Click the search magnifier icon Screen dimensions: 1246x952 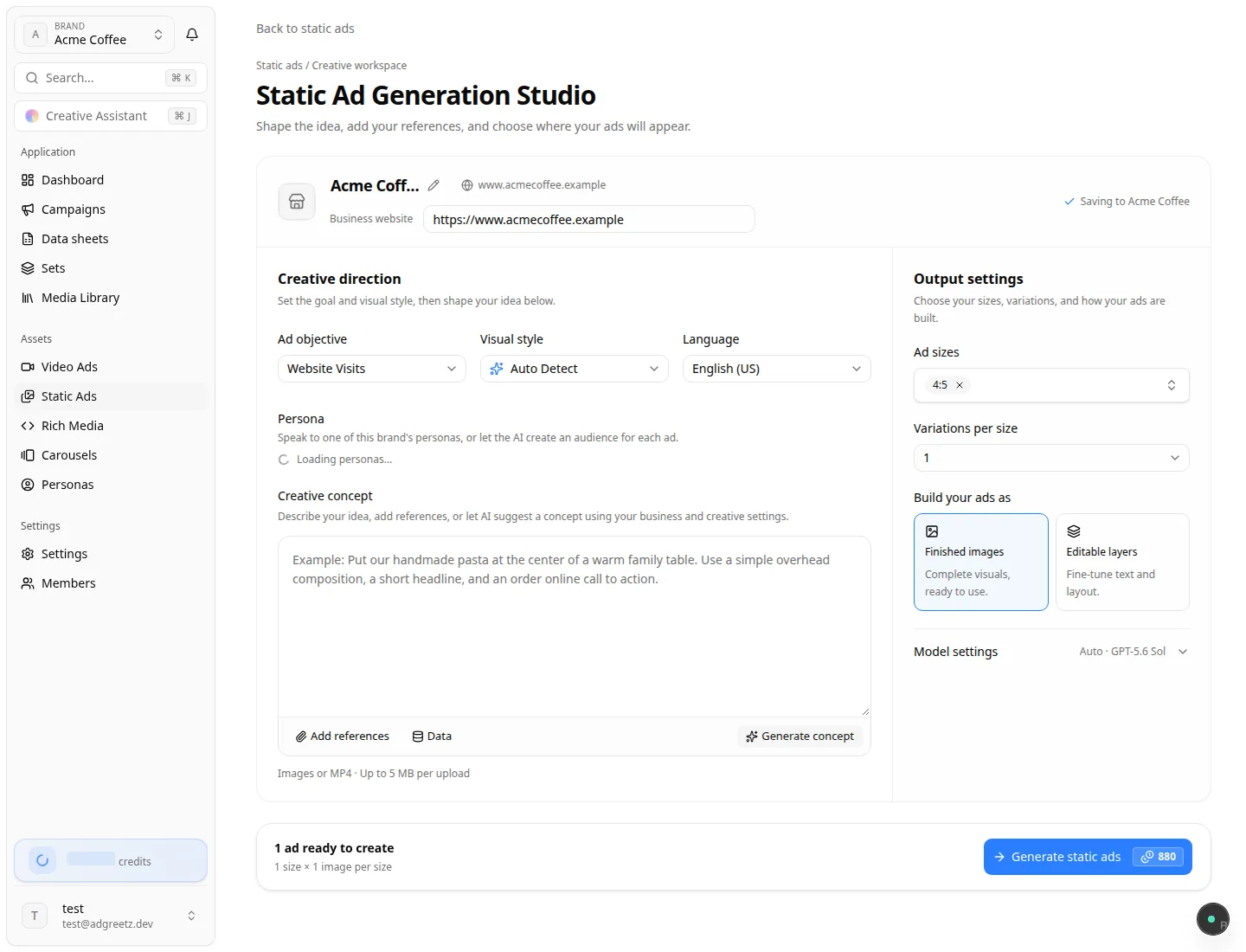pos(32,78)
